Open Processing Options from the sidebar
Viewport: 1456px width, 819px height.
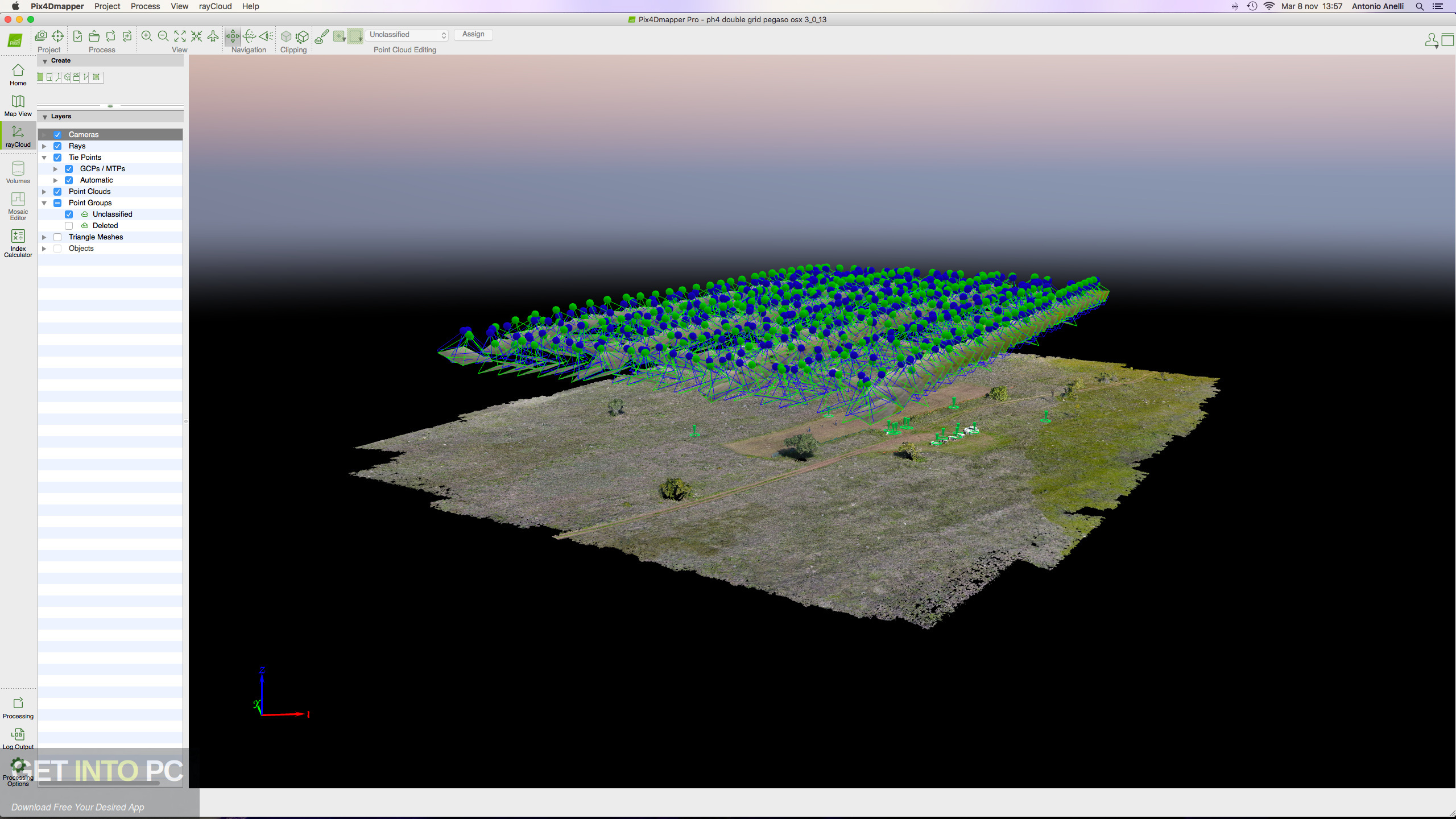point(18,772)
